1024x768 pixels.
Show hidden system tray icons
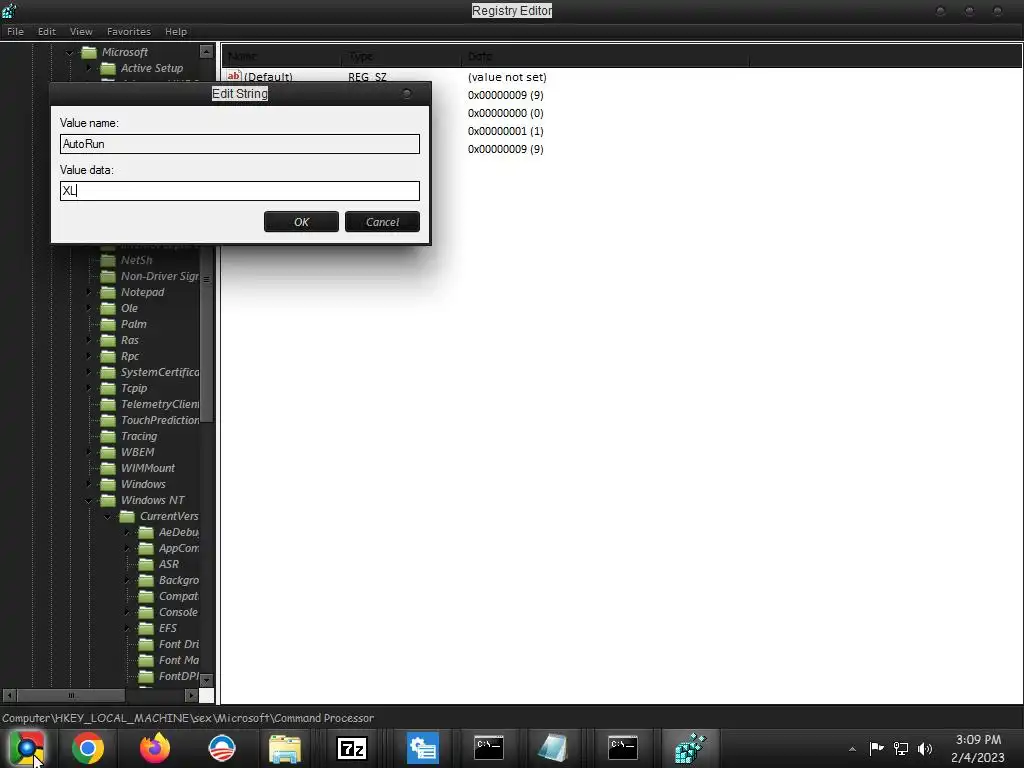(852, 749)
